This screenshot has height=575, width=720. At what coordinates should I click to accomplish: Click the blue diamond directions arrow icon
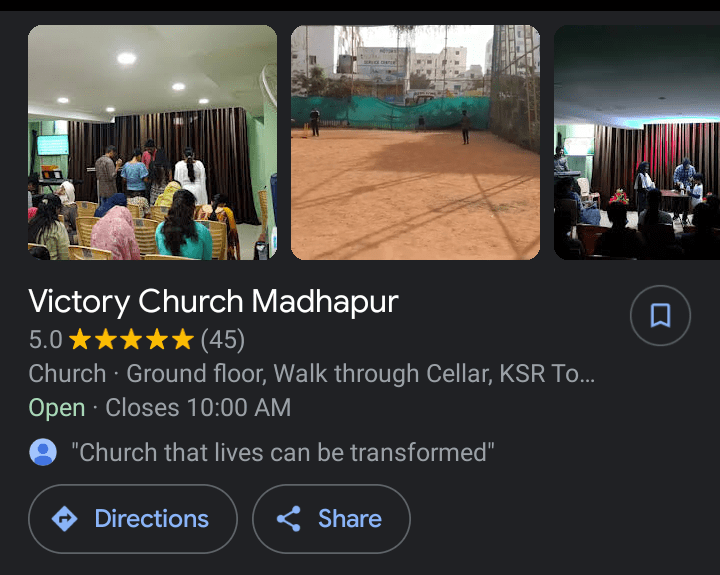click(x=64, y=519)
